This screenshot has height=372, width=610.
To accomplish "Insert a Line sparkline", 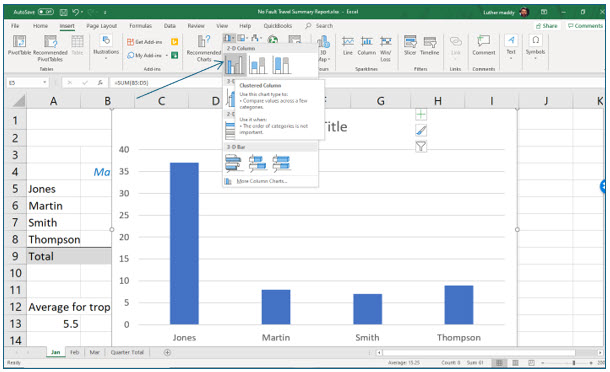I will click(x=348, y=46).
